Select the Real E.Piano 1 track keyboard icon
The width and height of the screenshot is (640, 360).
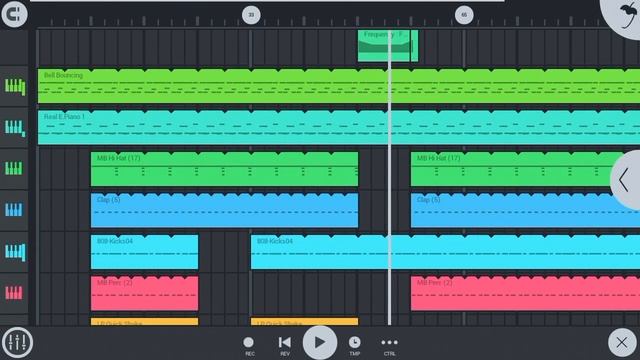click(x=15, y=128)
